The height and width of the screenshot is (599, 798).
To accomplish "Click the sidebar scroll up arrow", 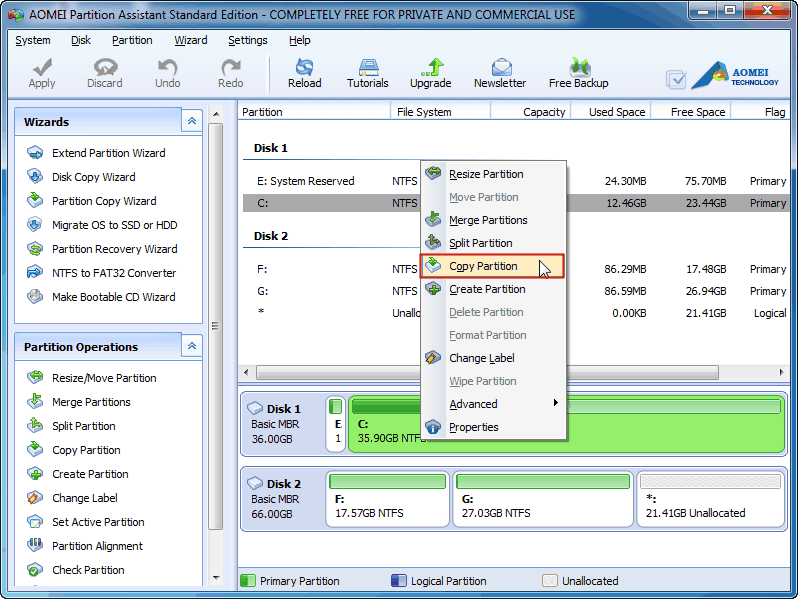I will coord(216,114).
